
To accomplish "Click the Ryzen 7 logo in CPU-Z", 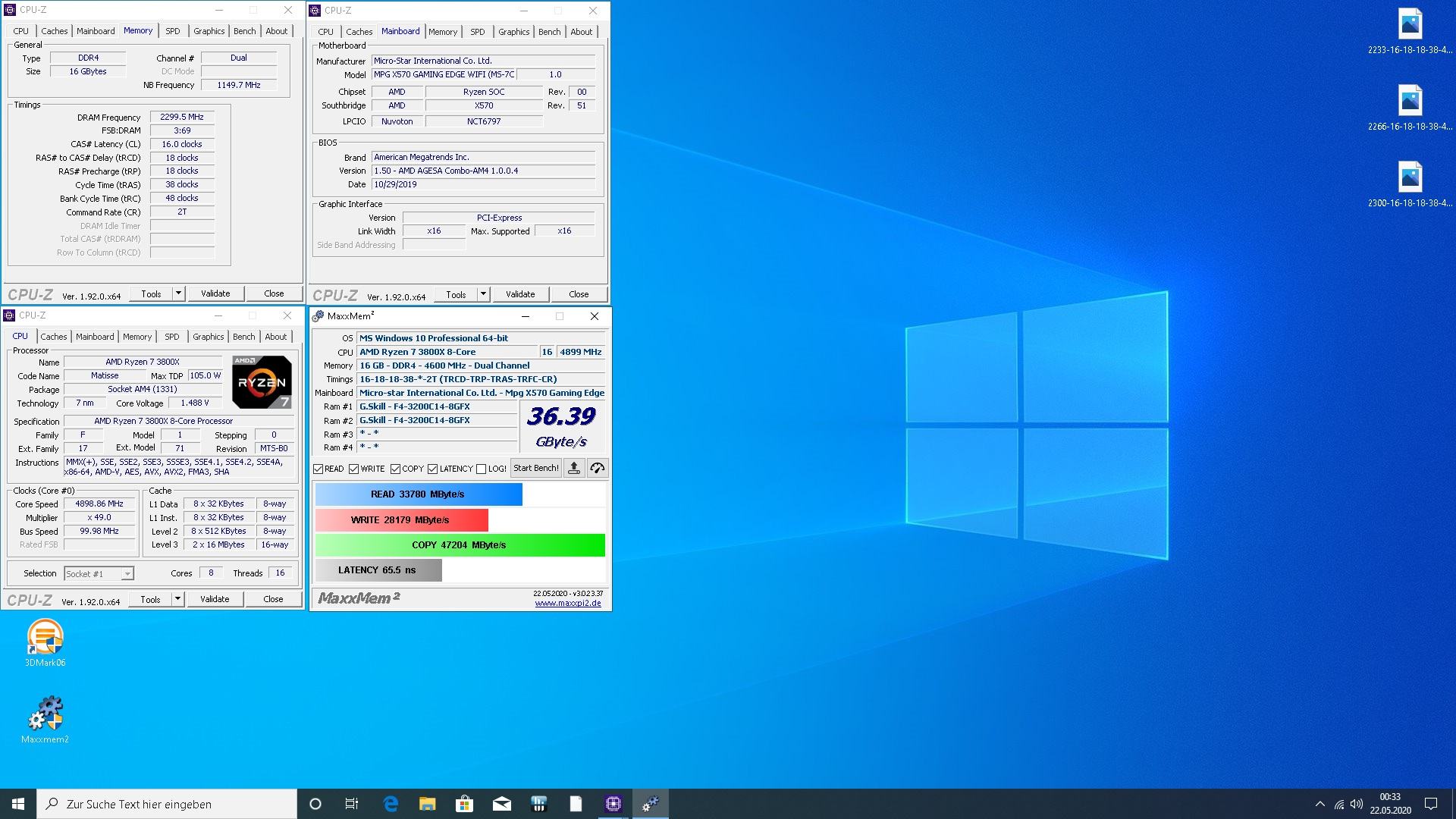I will (x=262, y=381).
